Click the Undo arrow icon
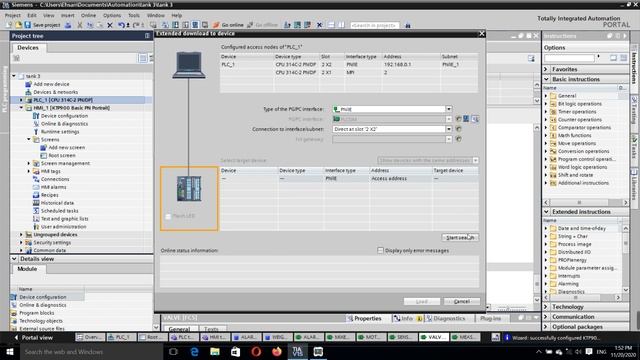Viewport: 640px width, 360px height. (121, 25)
